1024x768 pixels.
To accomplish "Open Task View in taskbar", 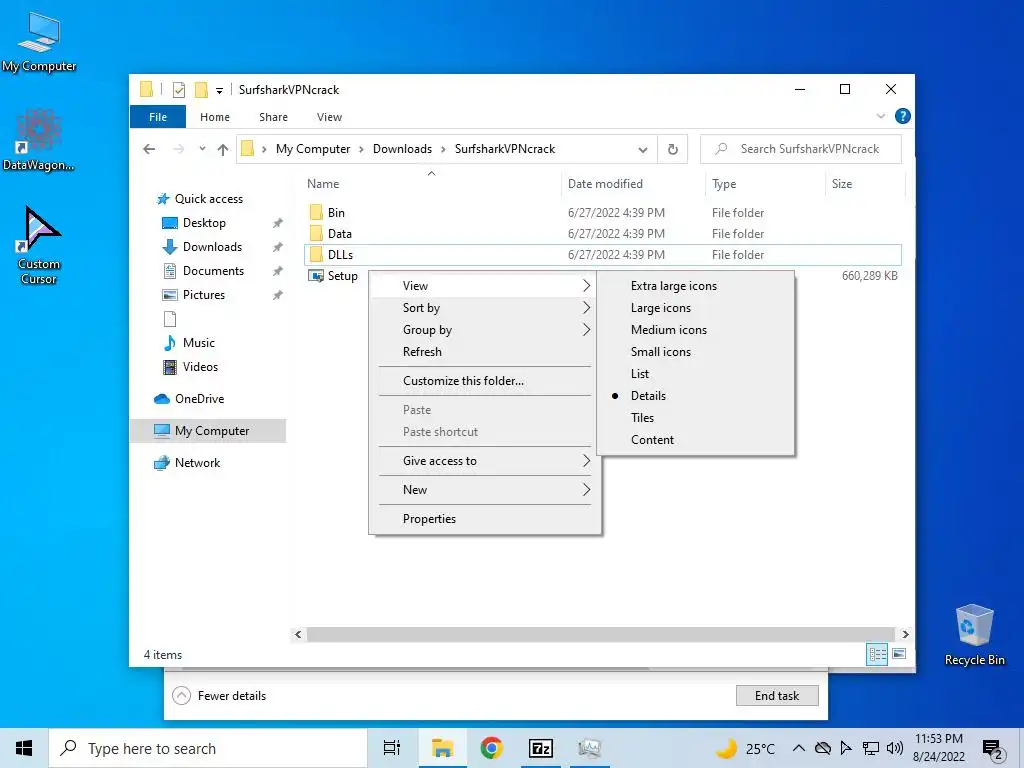I will click(392, 748).
